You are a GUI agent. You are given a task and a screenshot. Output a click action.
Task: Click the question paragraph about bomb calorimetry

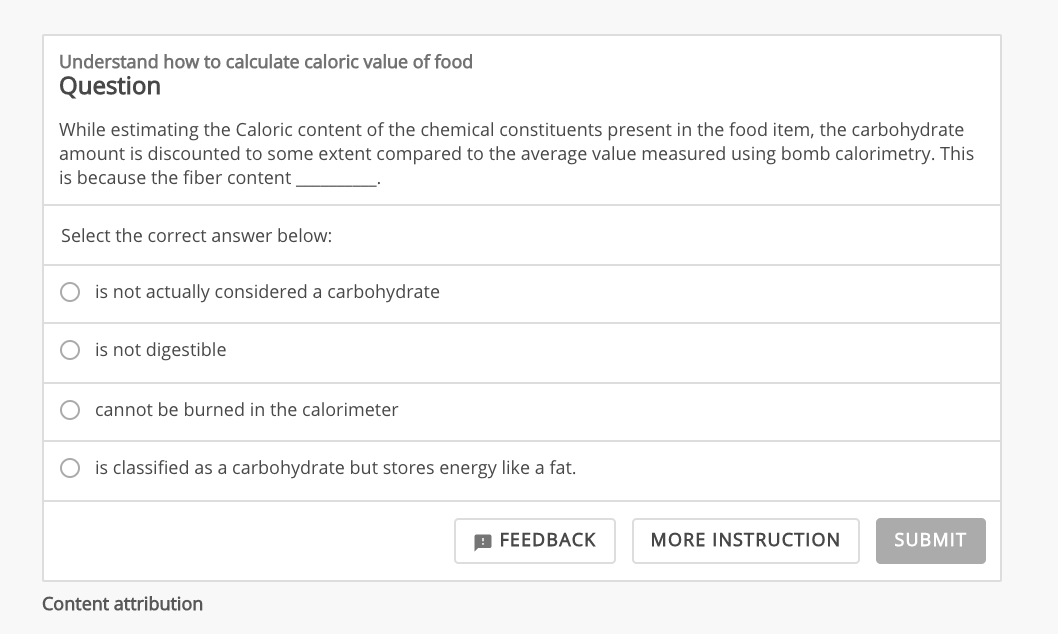tap(517, 153)
